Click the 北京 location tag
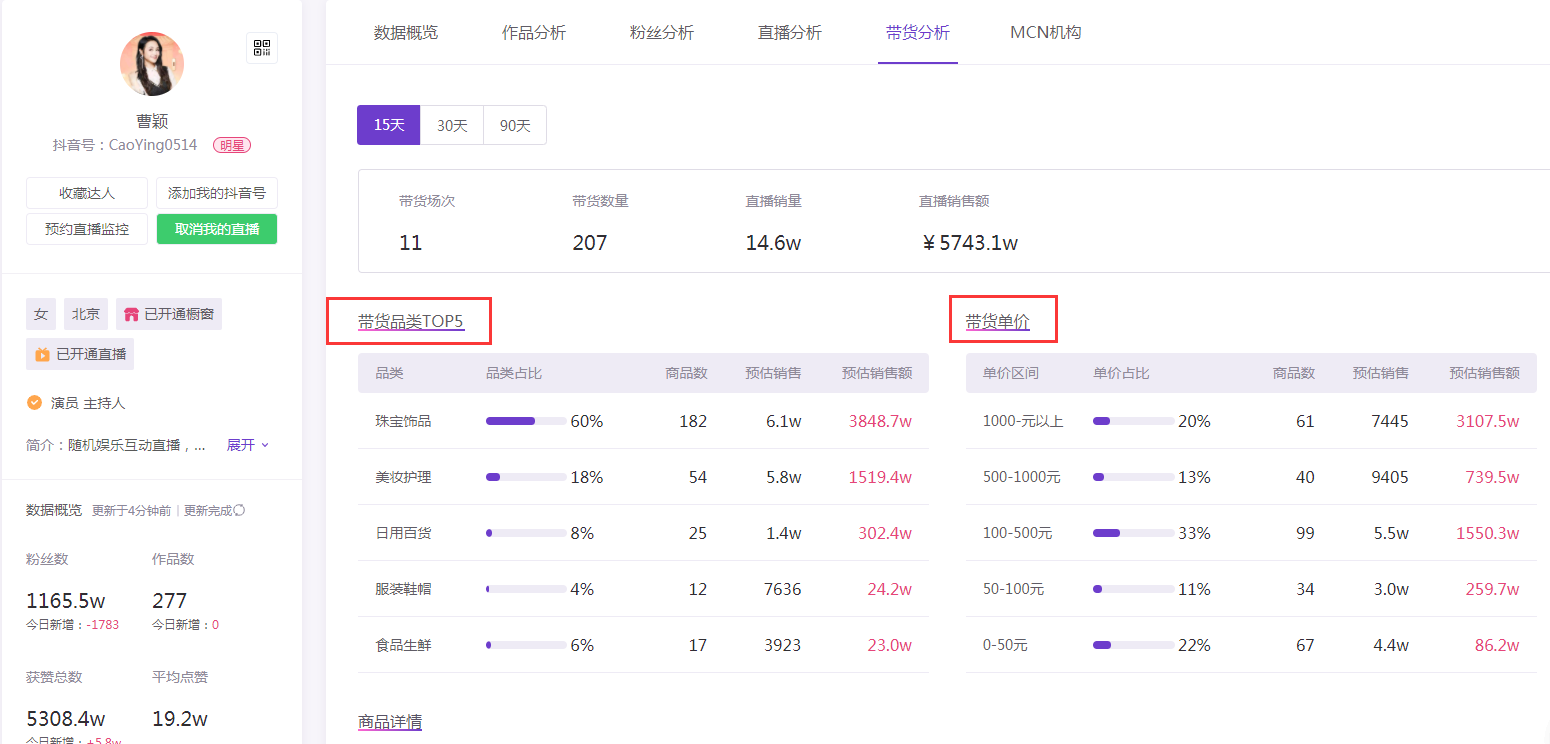The height and width of the screenshot is (744, 1550). tap(86, 314)
